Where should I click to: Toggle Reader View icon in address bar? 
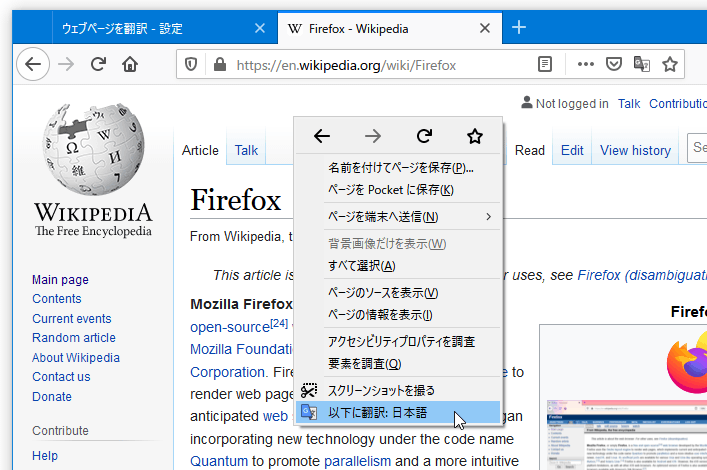coord(545,65)
